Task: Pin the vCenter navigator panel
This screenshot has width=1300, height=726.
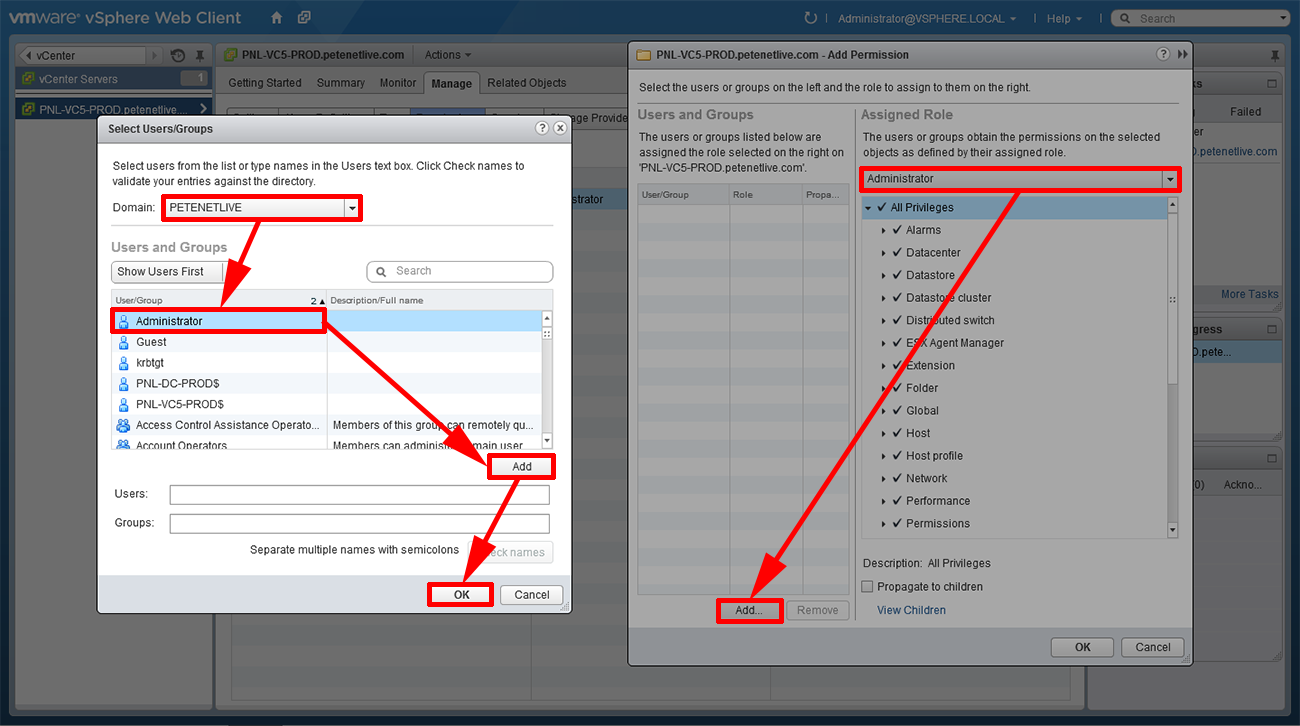Action: point(200,55)
